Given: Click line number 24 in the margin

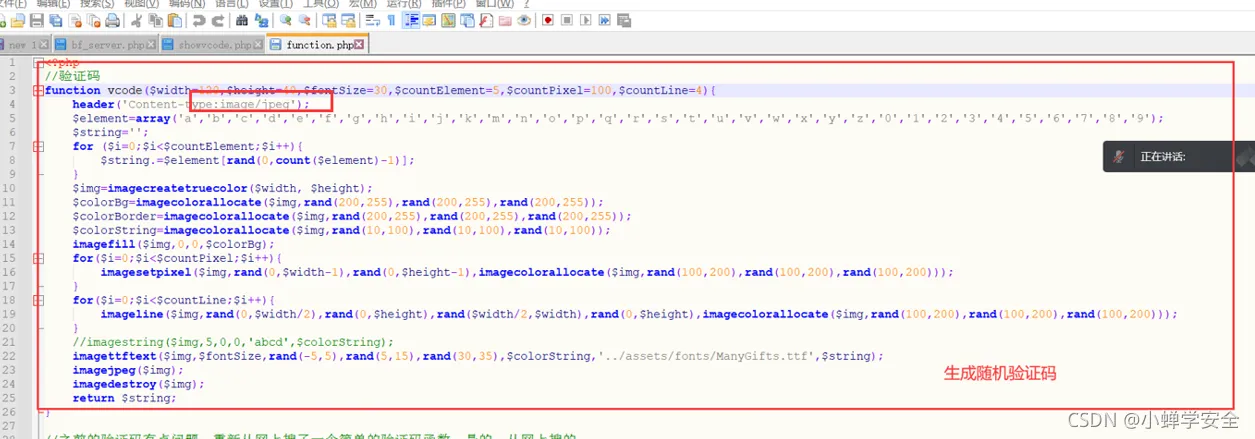Looking at the screenshot, I should point(10,384).
